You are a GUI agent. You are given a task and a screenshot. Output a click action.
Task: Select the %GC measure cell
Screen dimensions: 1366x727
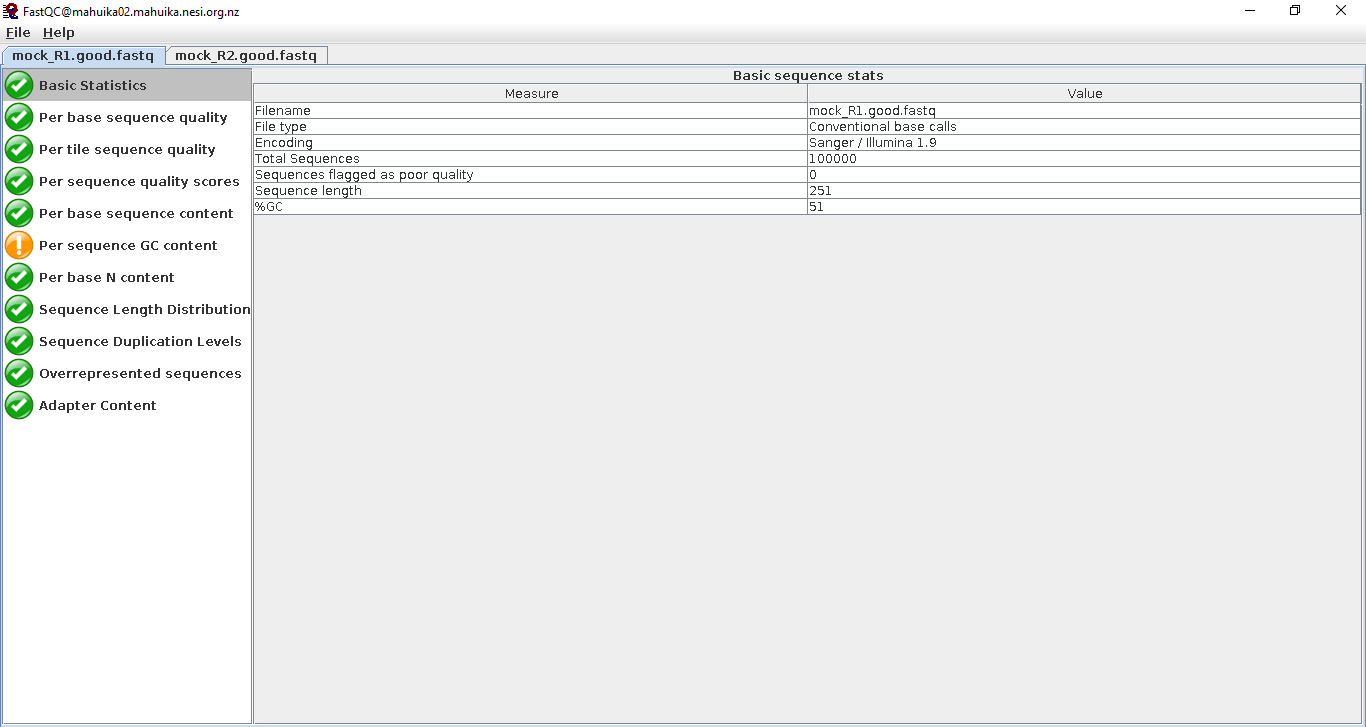point(531,207)
